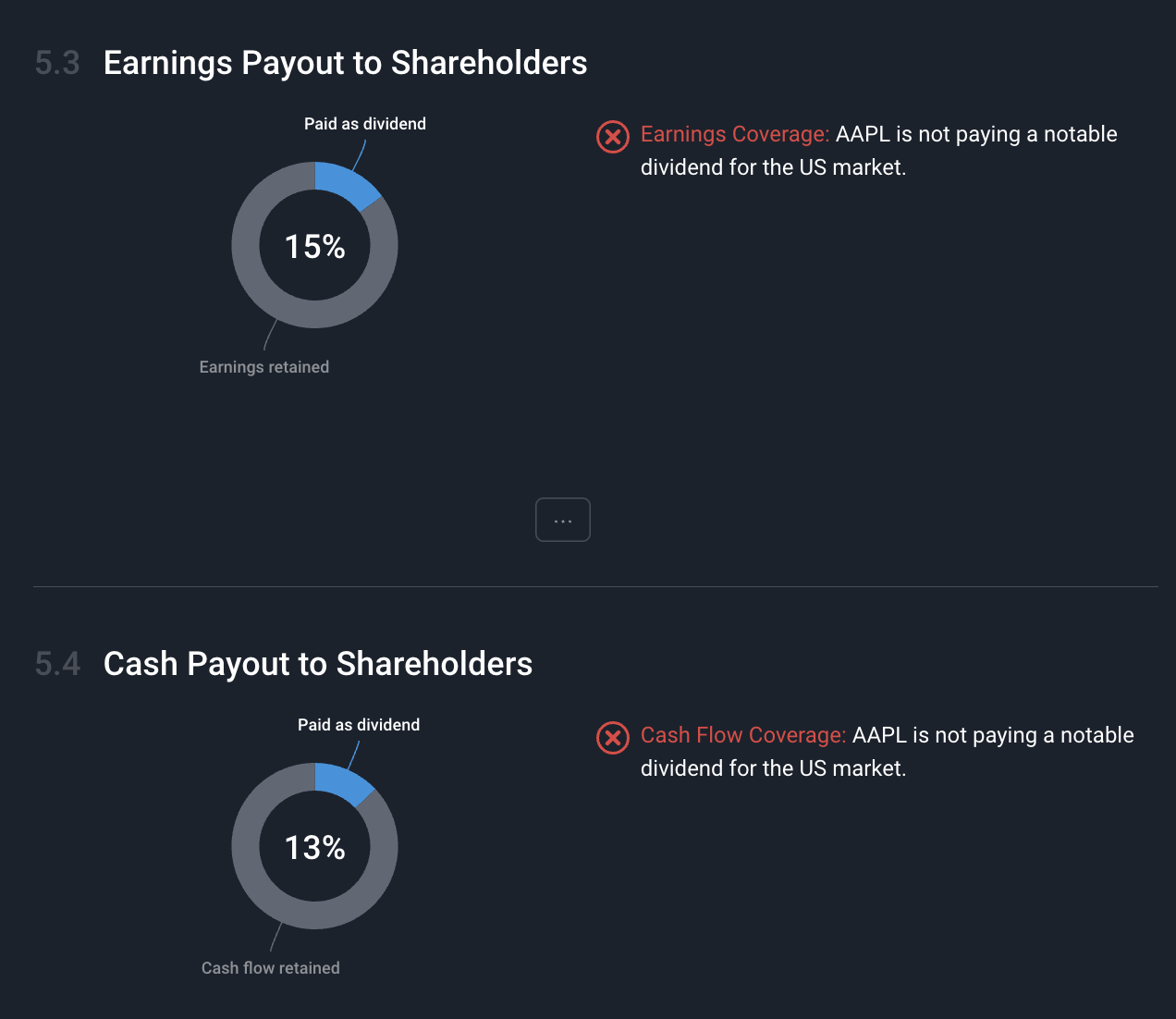Screen dimensions: 1176x1019
Task: Click the Cash Flow Coverage red label text
Action: tap(743, 735)
